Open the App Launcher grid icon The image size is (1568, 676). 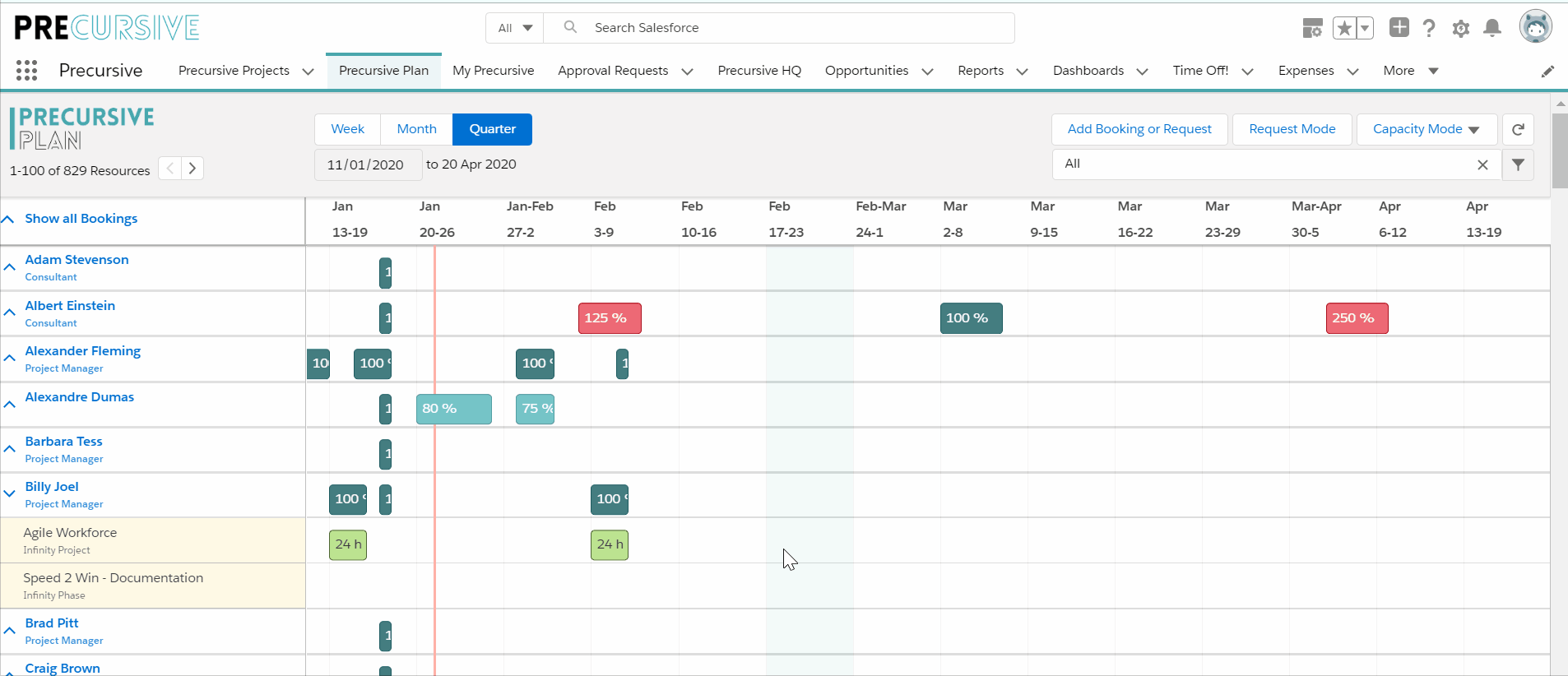point(26,71)
